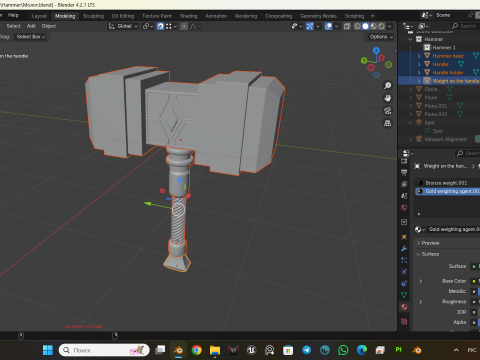The height and width of the screenshot is (360, 480).
Task: Open the Scene properties tab icon
Action: pos(404,196)
